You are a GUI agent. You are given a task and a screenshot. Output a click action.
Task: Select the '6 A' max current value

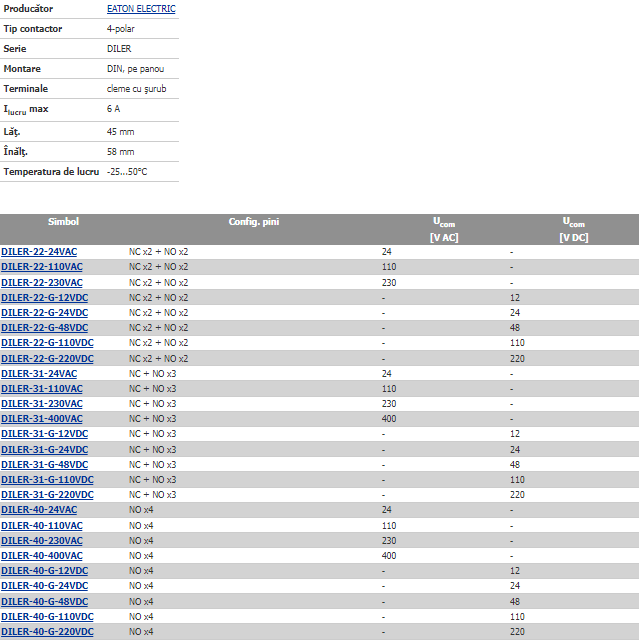[113, 109]
